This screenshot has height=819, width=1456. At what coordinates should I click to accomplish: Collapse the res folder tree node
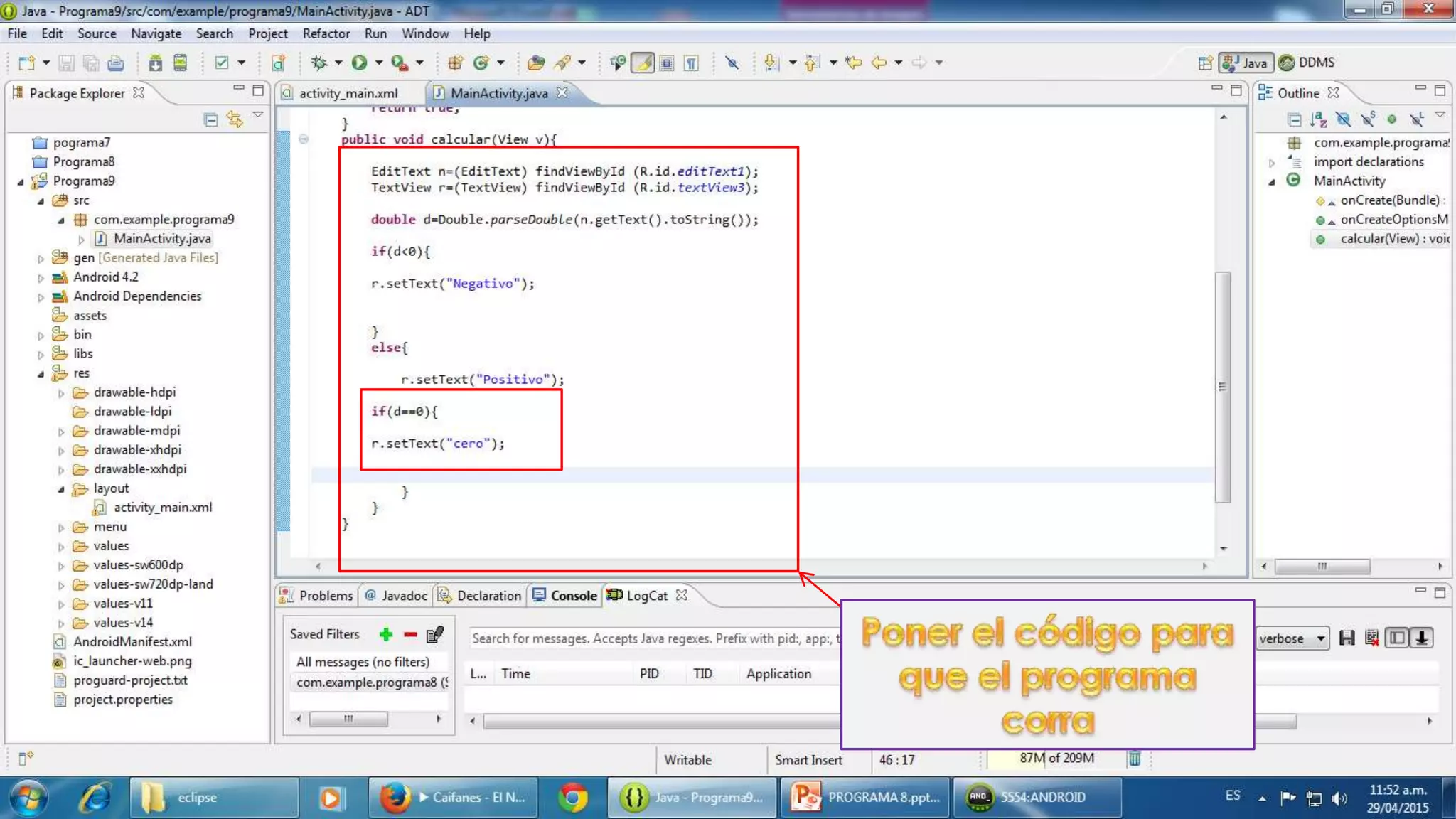(41, 373)
